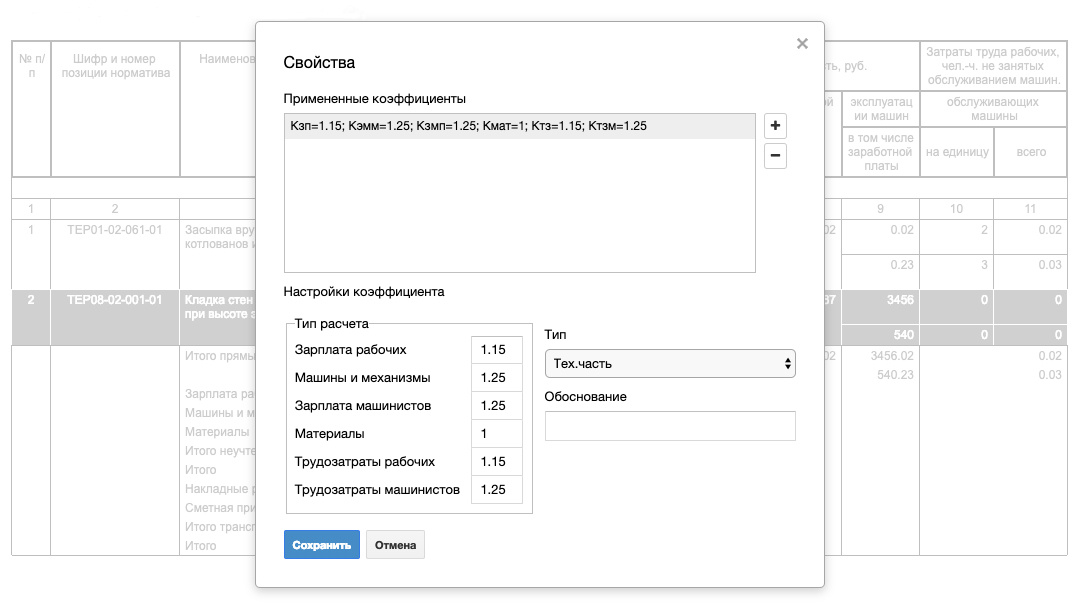This screenshot has height=606, width=1082.
Task: Focus the Зарплата рабочих value field
Action: click(496, 350)
